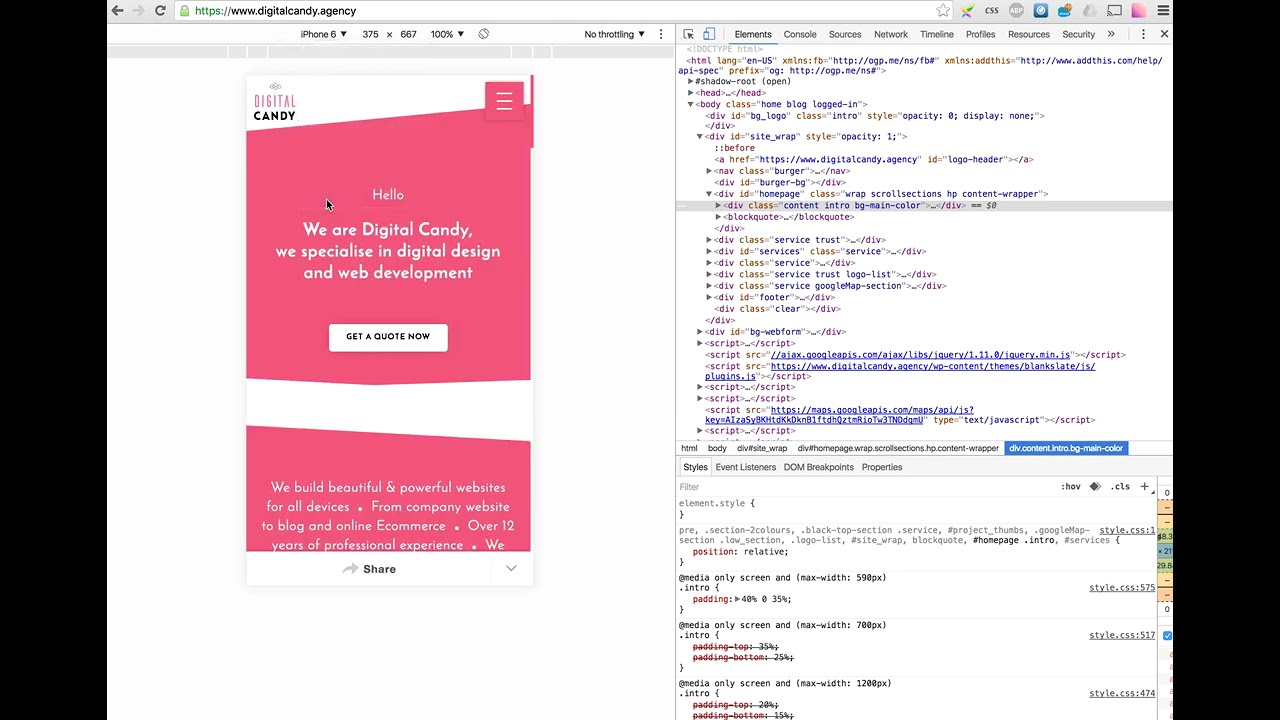
Task: Expand the padding shorthand triangle
Action: (738, 599)
